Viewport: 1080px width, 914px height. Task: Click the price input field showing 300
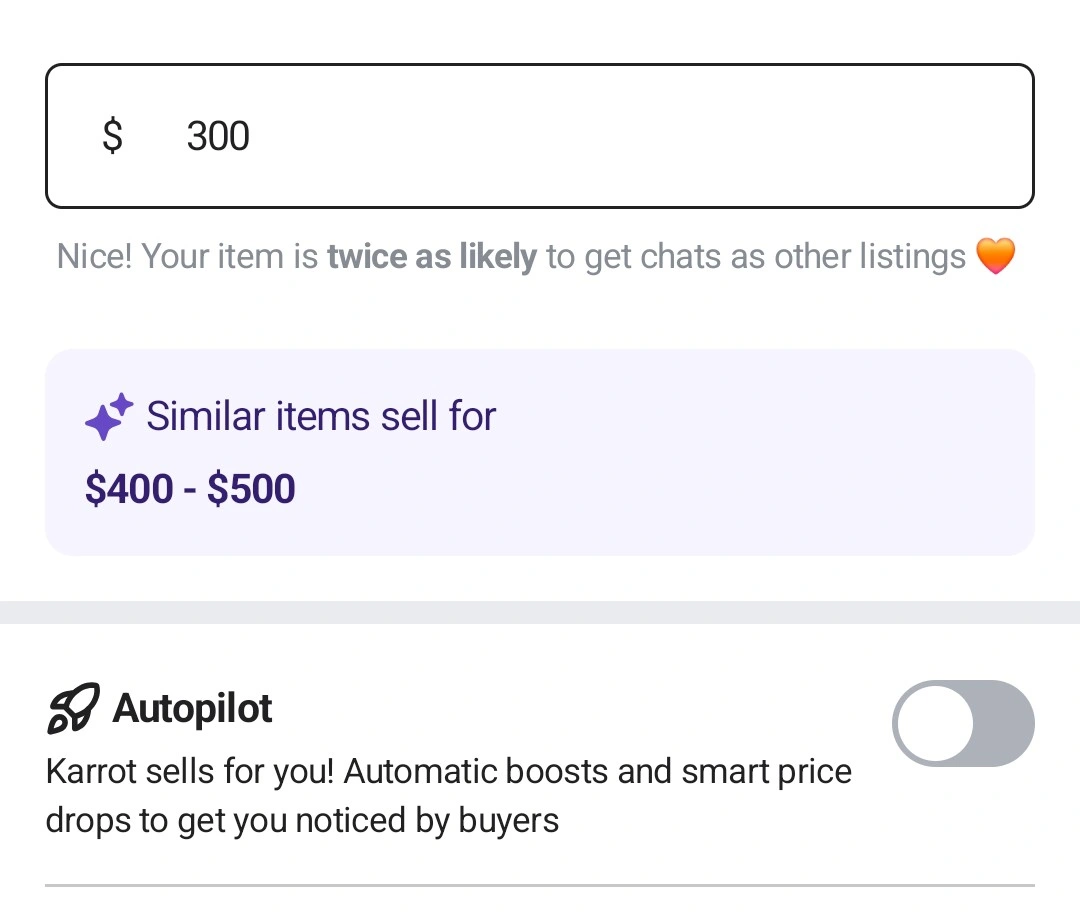coord(539,136)
